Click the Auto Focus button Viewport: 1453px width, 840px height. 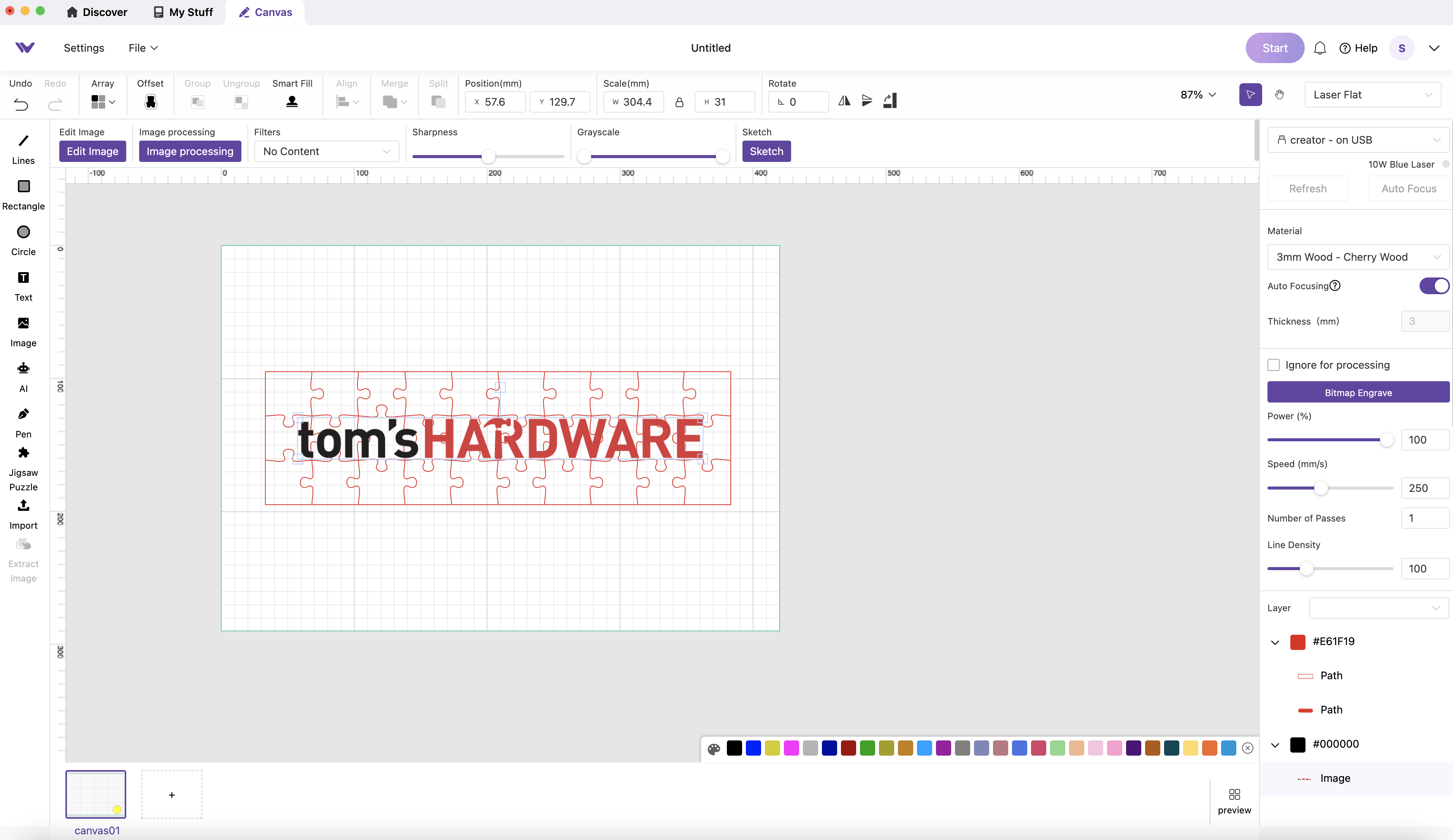click(x=1409, y=189)
